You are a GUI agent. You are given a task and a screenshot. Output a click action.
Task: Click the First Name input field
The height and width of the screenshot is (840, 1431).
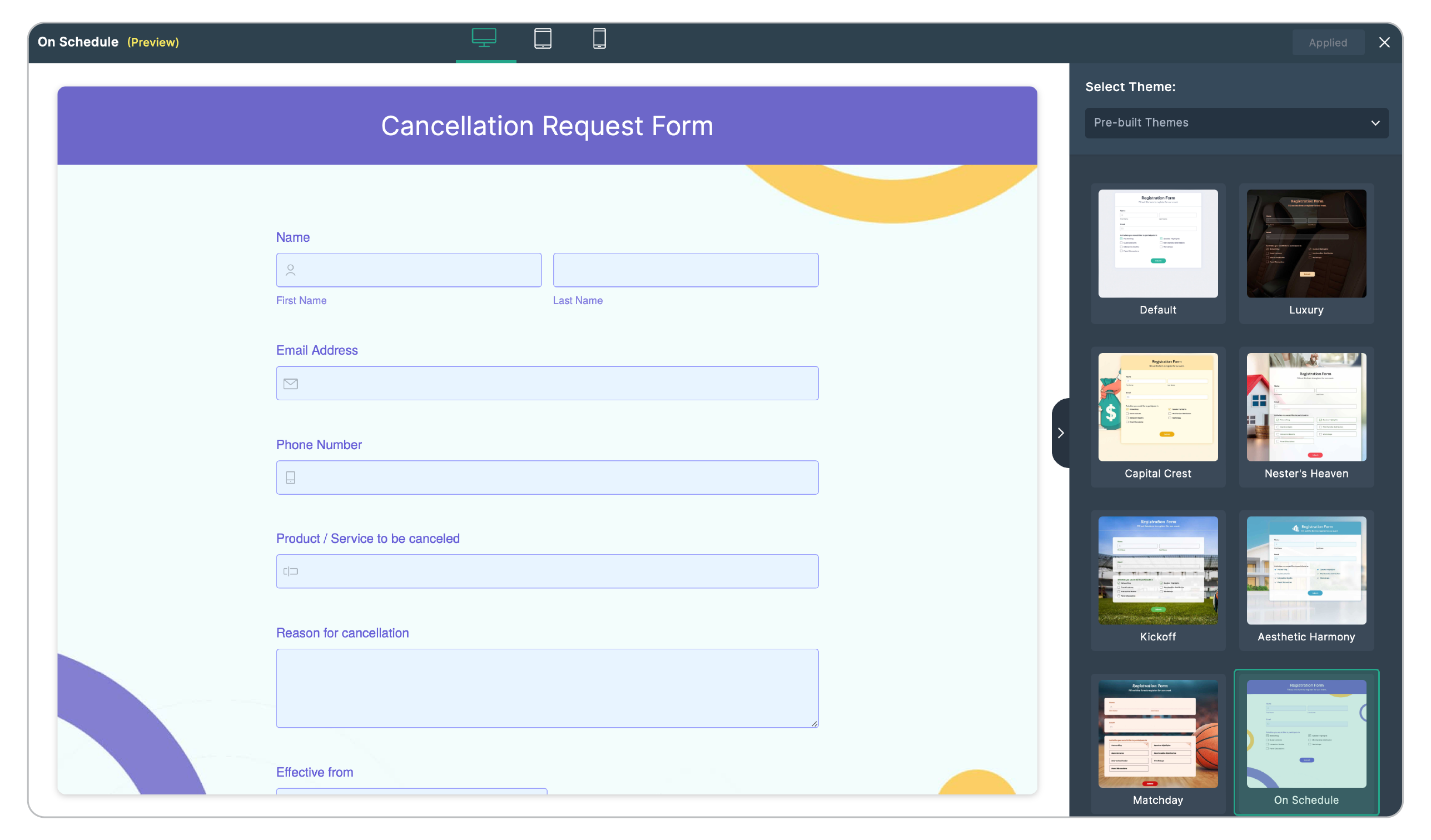coord(409,270)
